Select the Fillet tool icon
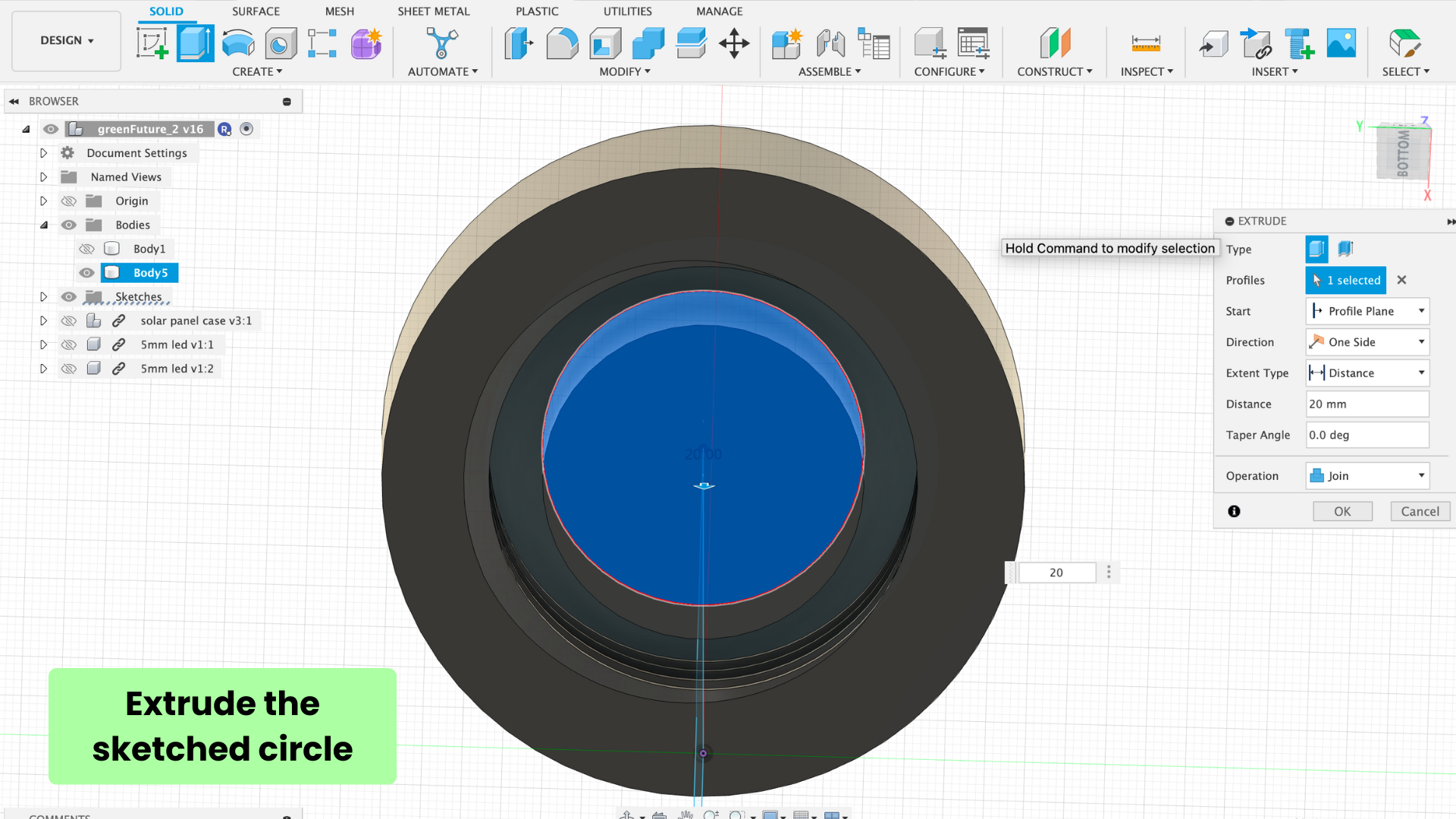The image size is (1456, 819). coord(562,43)
